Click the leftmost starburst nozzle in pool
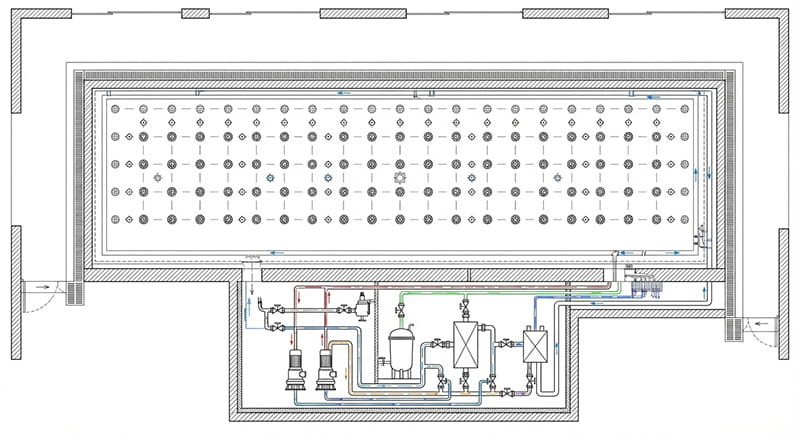Image resolution: width=800 pixels, height=436 pixels. click(x=157, y=177)
